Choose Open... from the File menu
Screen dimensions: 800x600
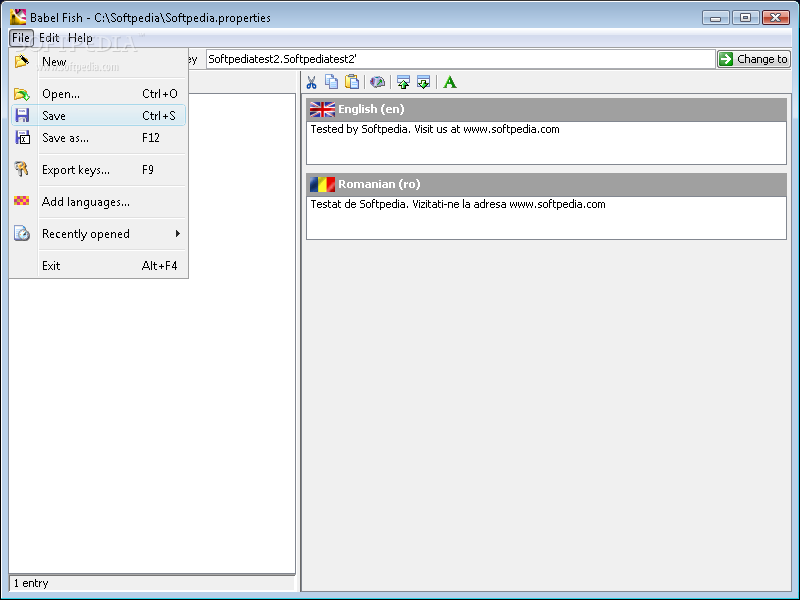(99, 94)
